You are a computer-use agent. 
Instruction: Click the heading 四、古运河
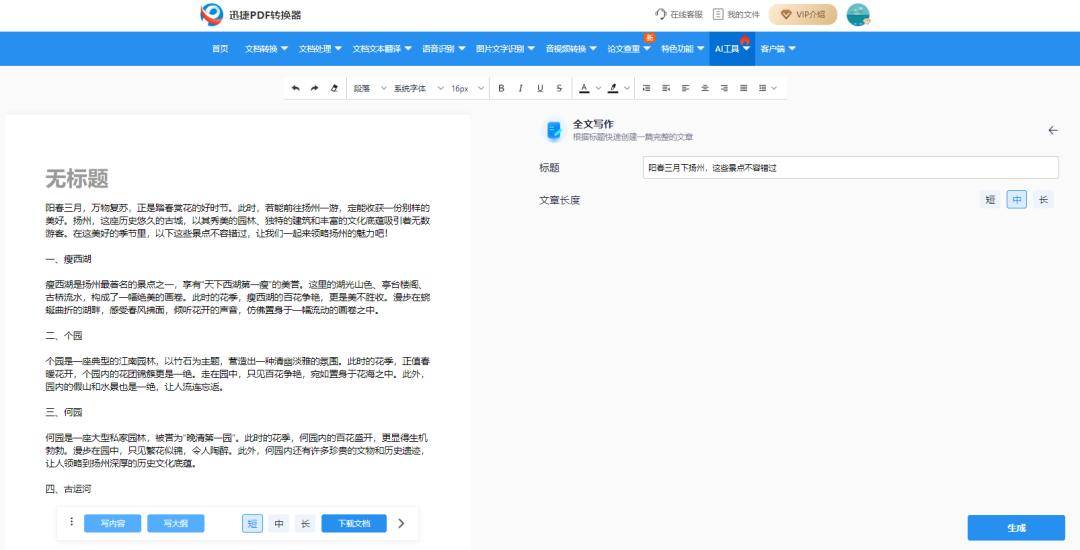pyautogui.click(x=68, y=489)
